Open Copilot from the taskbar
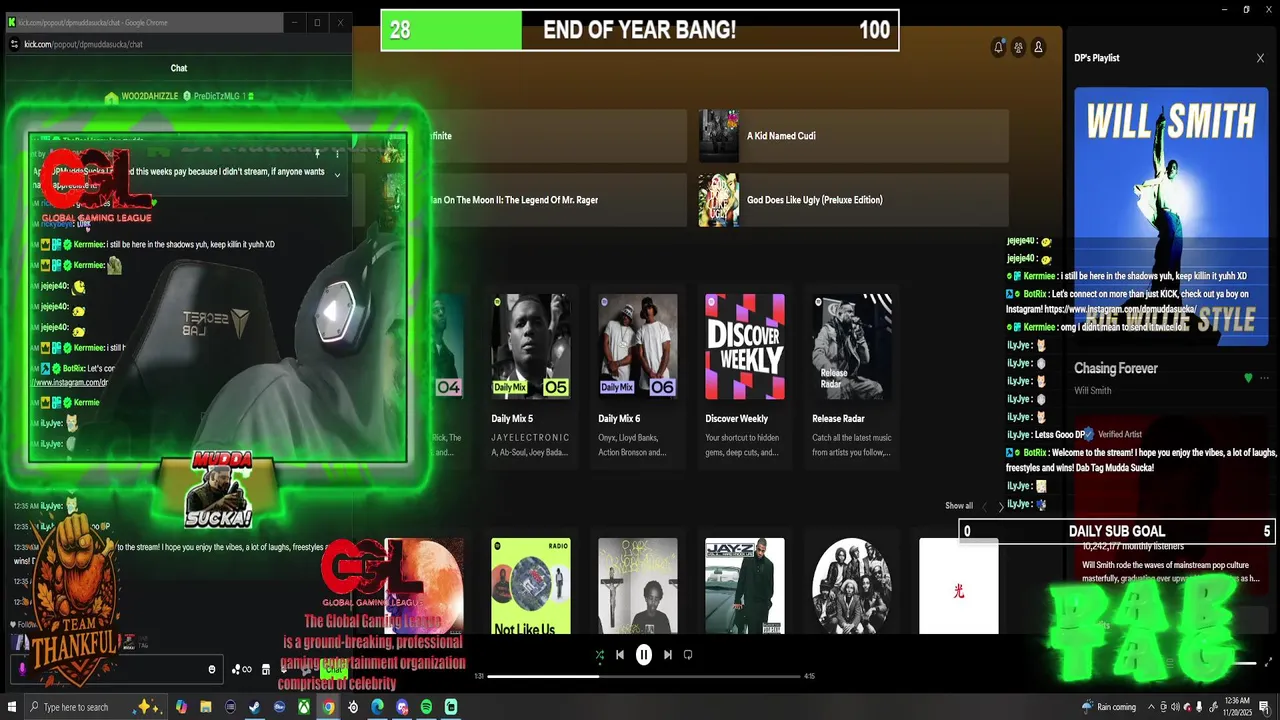This screenshot has width=1280, height=720. click(181, 707)
